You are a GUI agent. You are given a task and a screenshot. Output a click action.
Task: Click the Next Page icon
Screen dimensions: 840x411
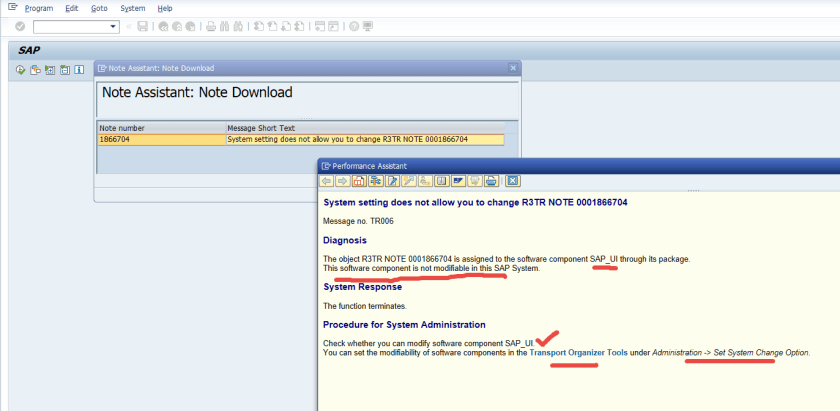pos(286,26)
